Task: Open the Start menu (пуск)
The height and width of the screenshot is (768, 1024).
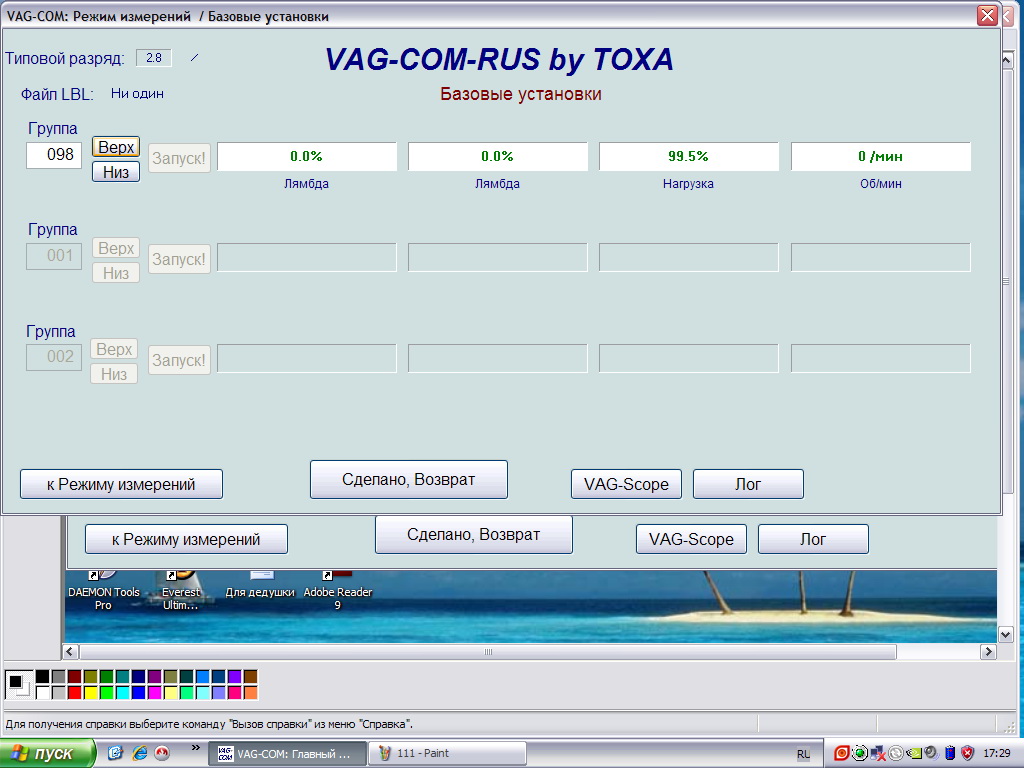Action: click(48, 753)
